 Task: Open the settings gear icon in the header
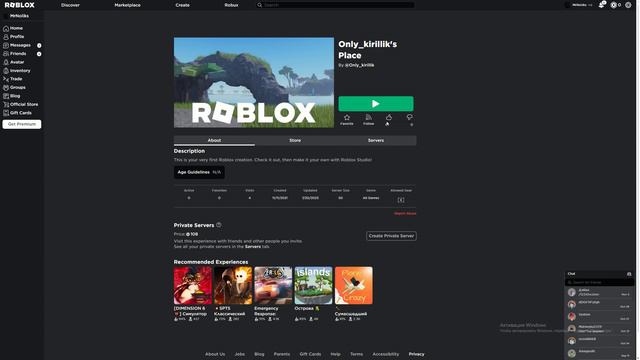pyautogui.click(x=628, y=5)
